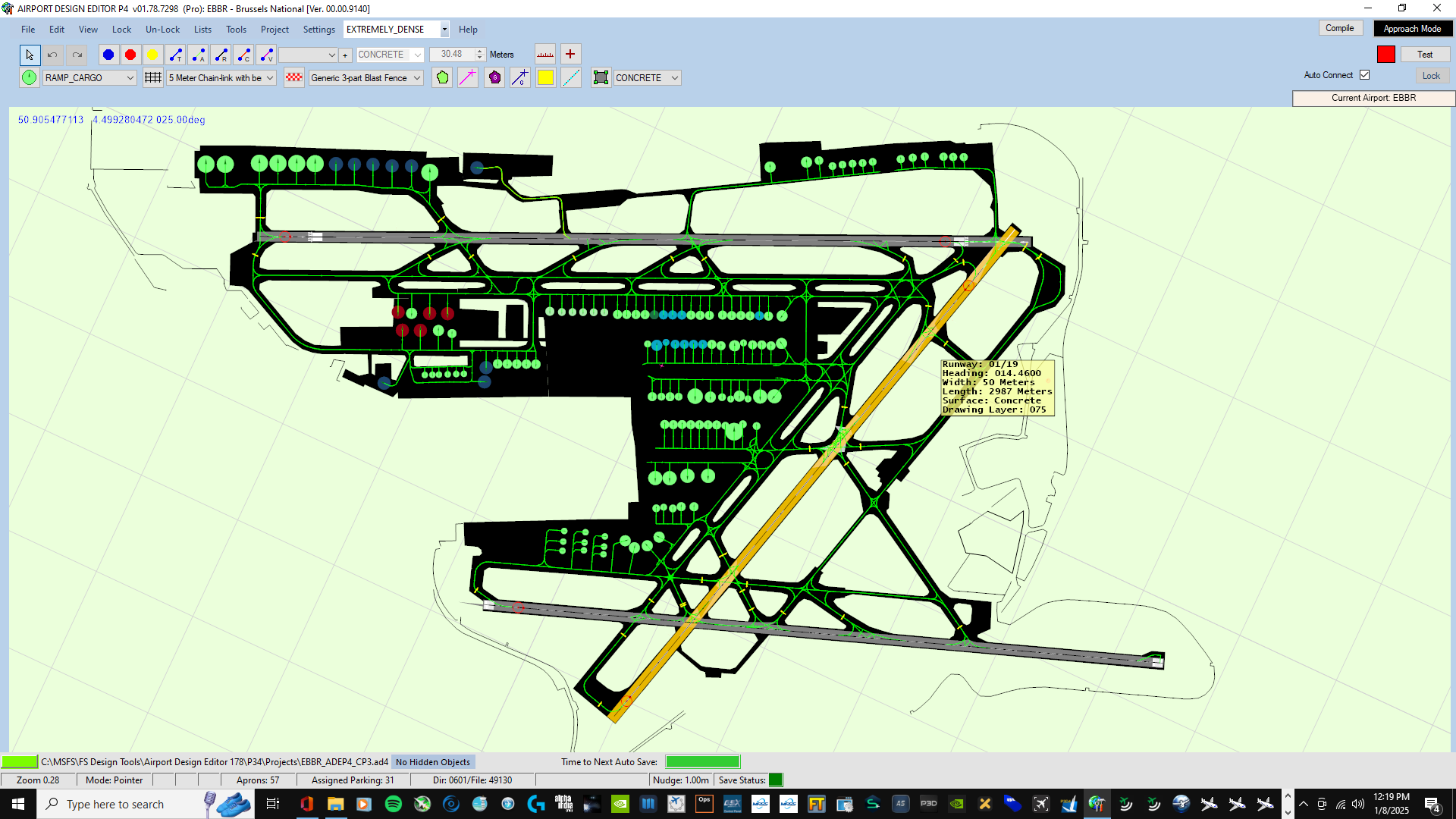Toggle the Auto Connect checkbox
The image size is (1456, 819).
[1365, 75]
